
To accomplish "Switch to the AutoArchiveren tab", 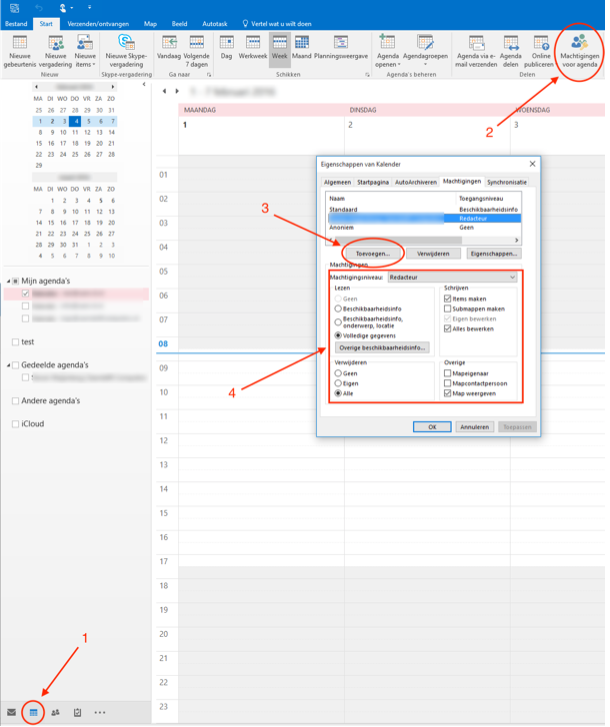I will pos(415,182).
